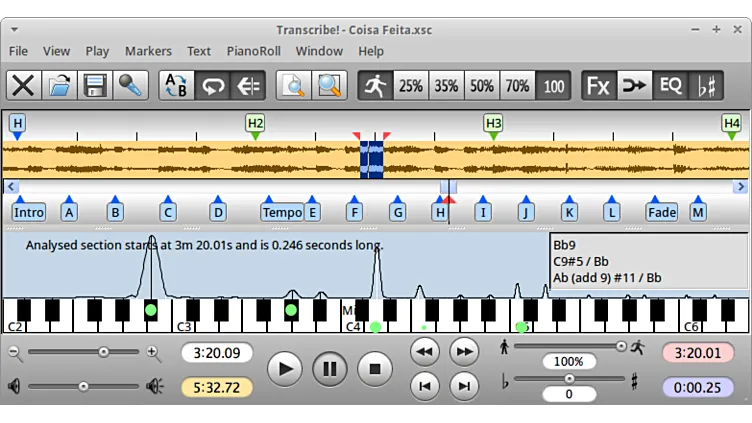Image resolution: width=752 pixels, height=423 pixels.
Task: Click the mono/karaoke arrow Fx icon
Action: point(634,86)
